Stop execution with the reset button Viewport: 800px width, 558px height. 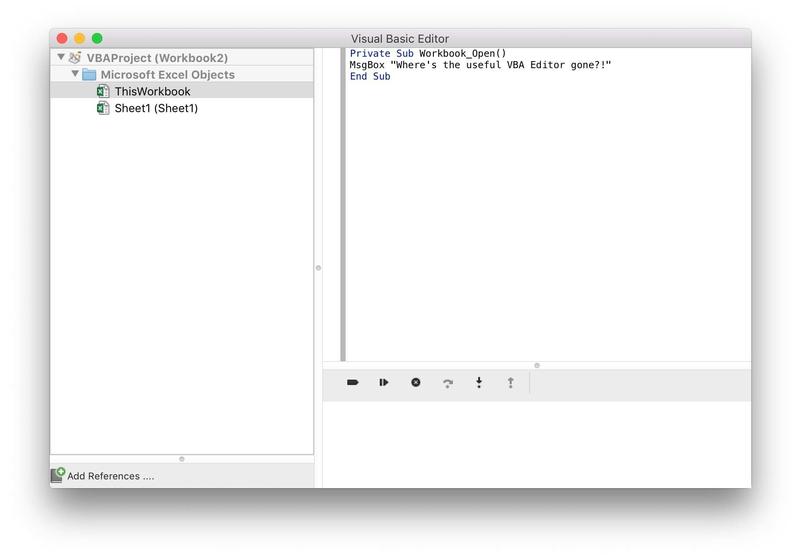tap(416, 383)
